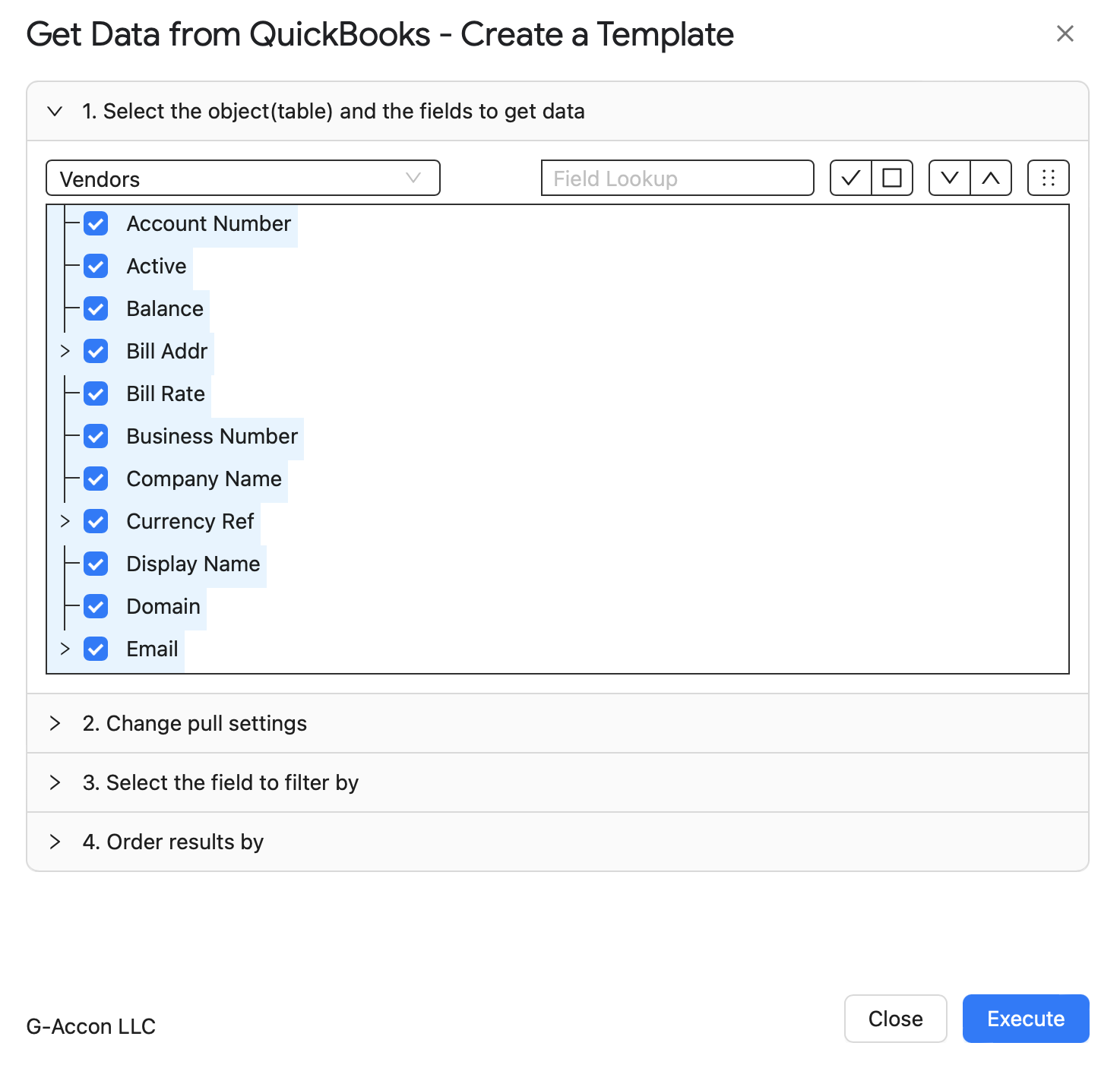The image size is (1120, 1068).
Task: Toggle the Bill Addr checkbox
Action: (96, 351)
